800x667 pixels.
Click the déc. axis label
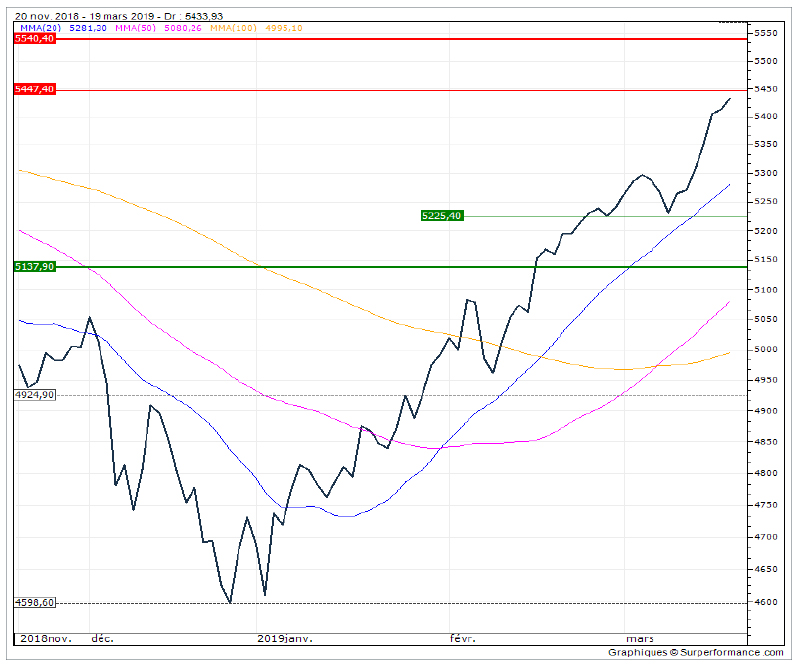point(102,639)
